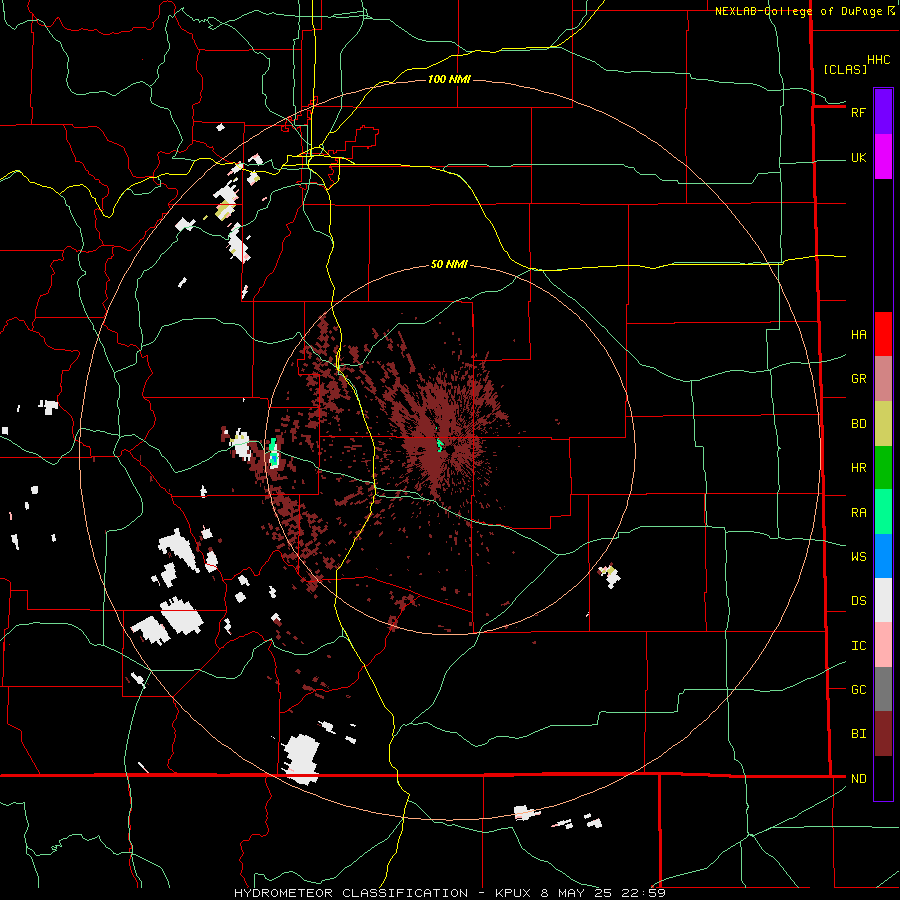Click the BI brown legend swatch
The width and height of the screenshot is (900, 900).
tap(883, 734)
